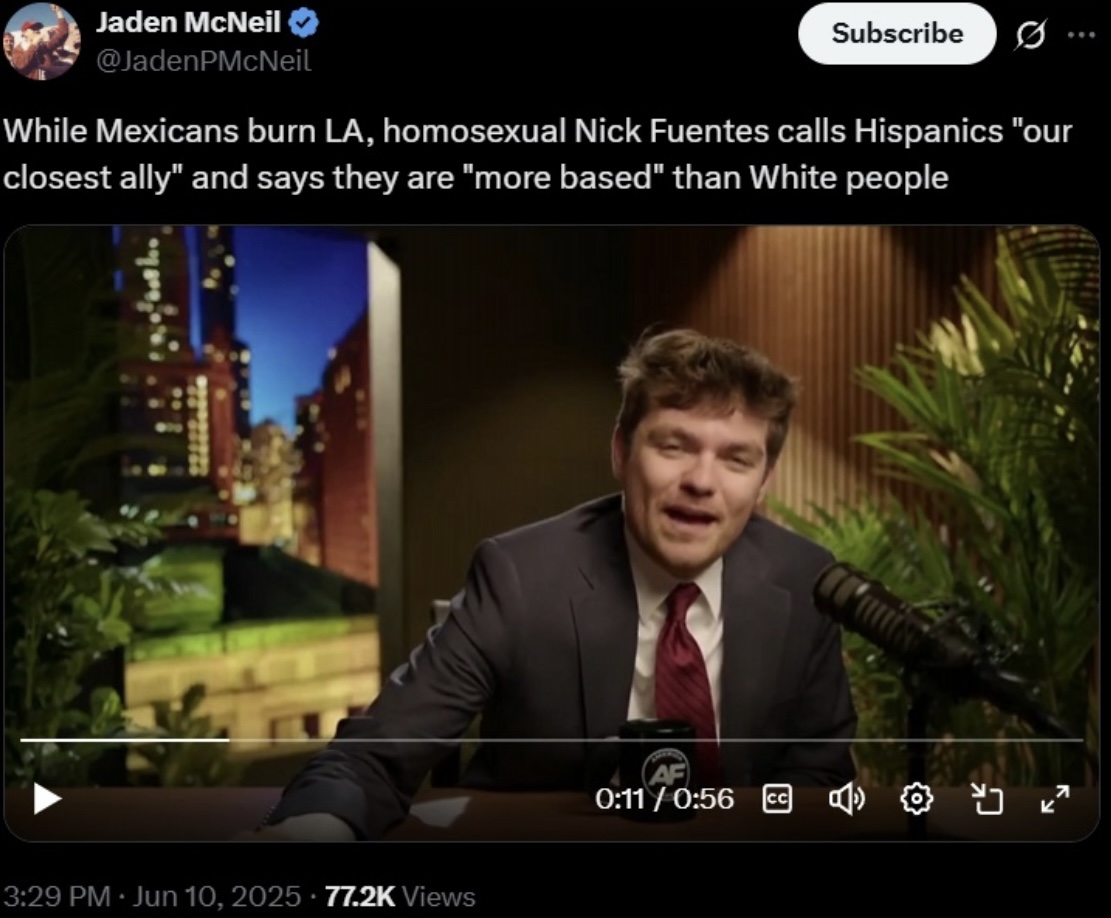Screen dimensions: 1111x918
Task: Open the Jaden McNeil display name link
Action: click(x=188, y=22)
